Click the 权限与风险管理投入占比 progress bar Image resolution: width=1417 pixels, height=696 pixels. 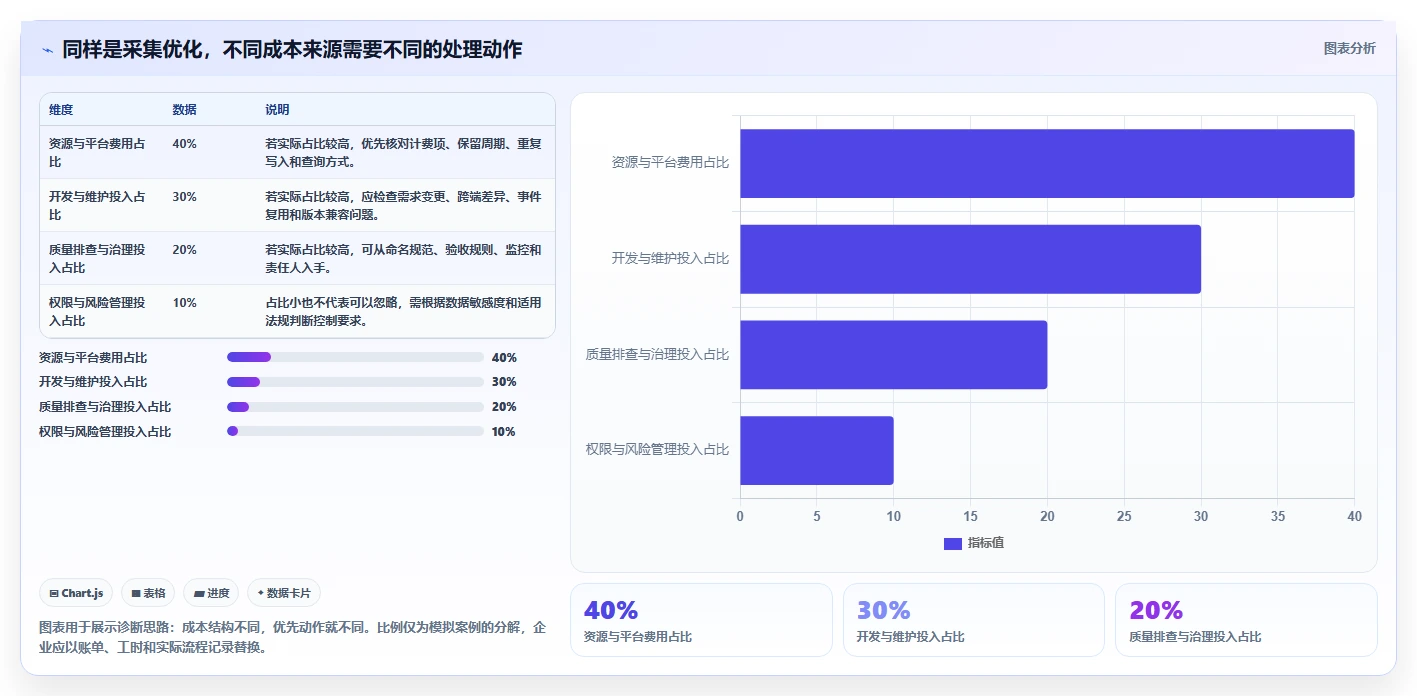click(355, 431)
